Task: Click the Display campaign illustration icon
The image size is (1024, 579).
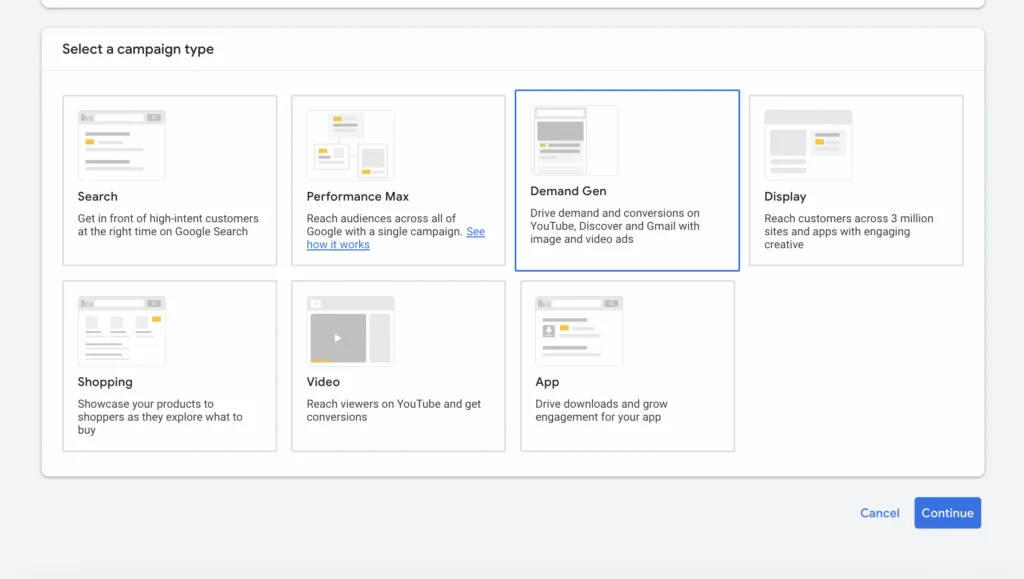Action: tap(808, 145)
